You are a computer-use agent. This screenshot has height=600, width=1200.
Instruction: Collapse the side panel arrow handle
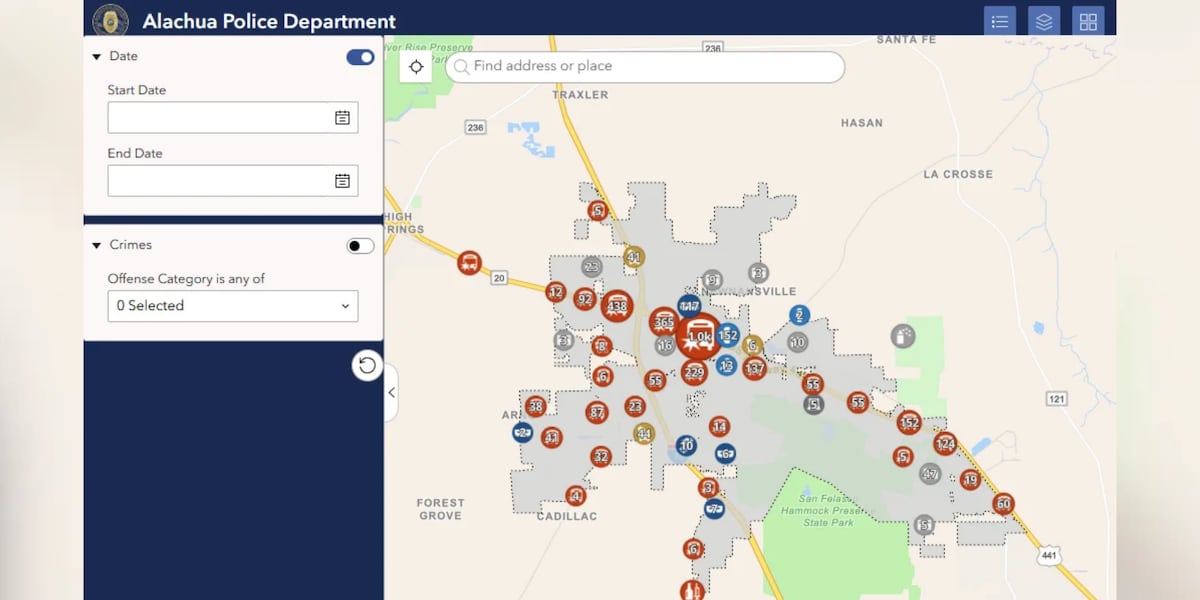coord(391,393)
